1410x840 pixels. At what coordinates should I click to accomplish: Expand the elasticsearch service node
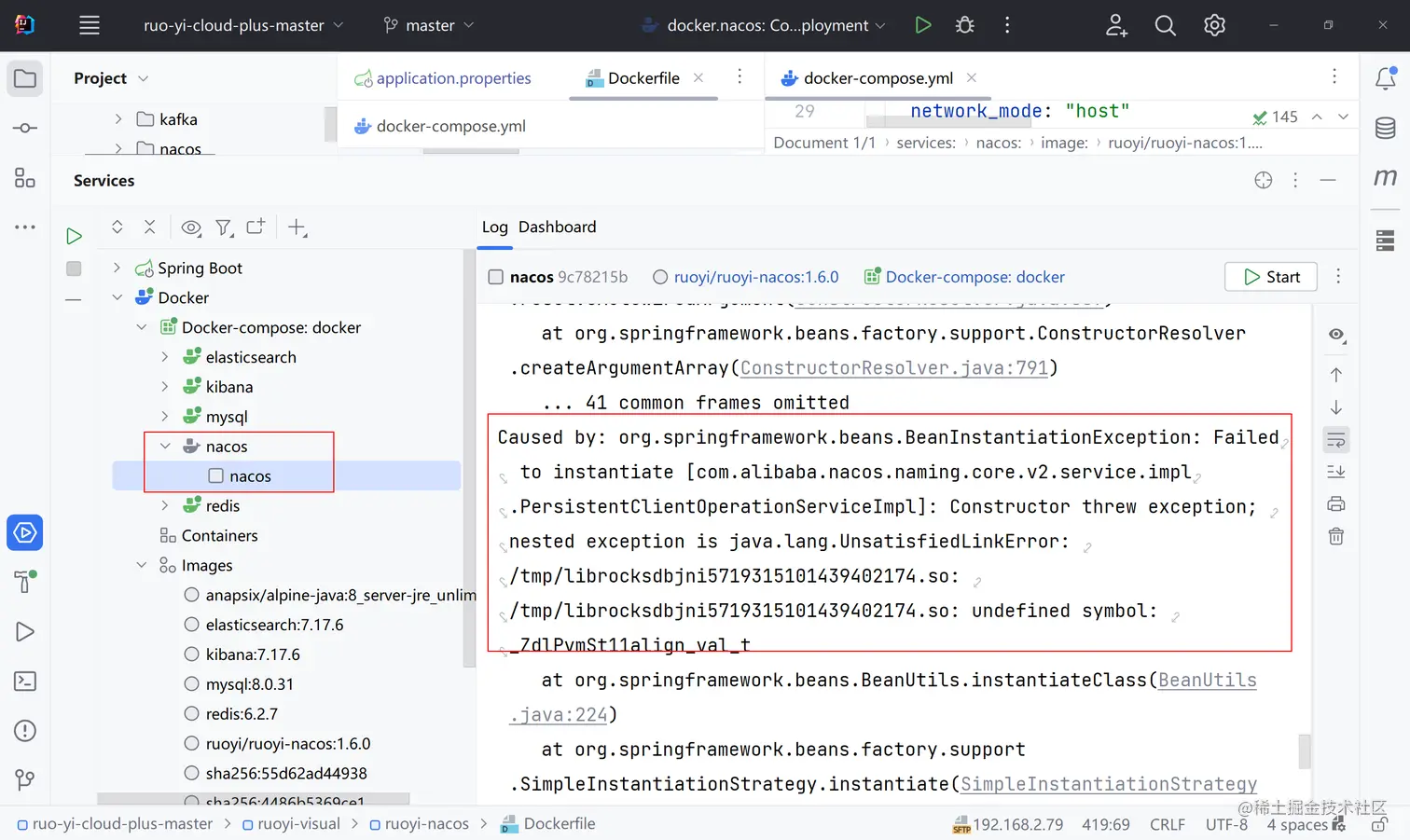point(165,357)
